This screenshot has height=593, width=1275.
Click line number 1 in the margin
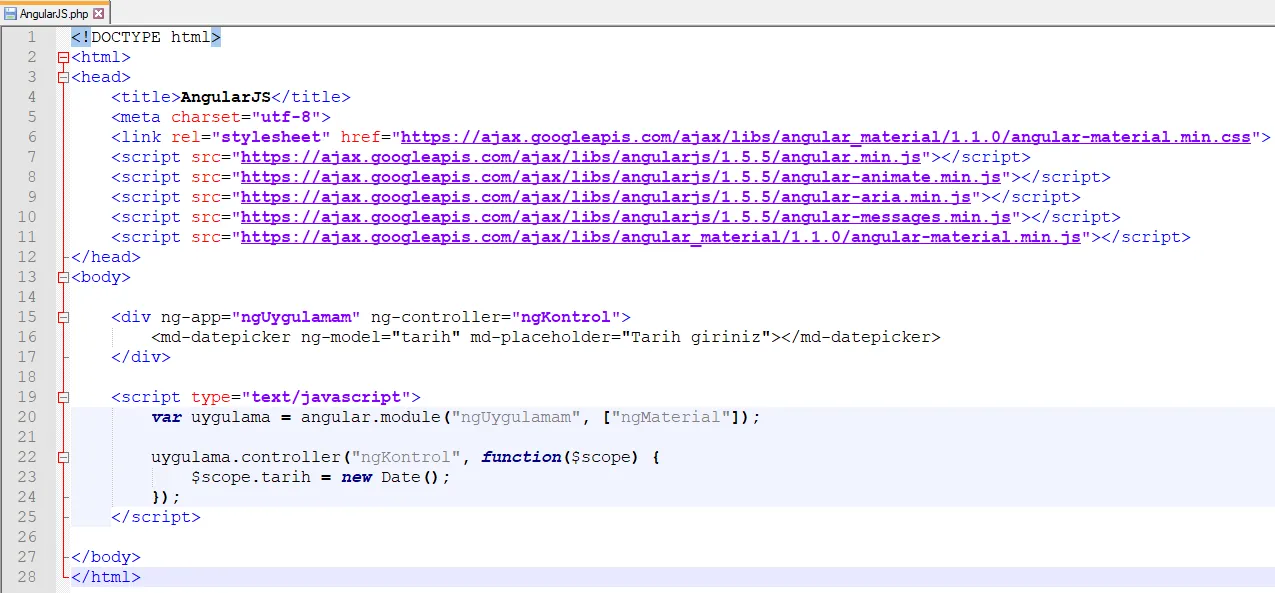pos(32,37)
